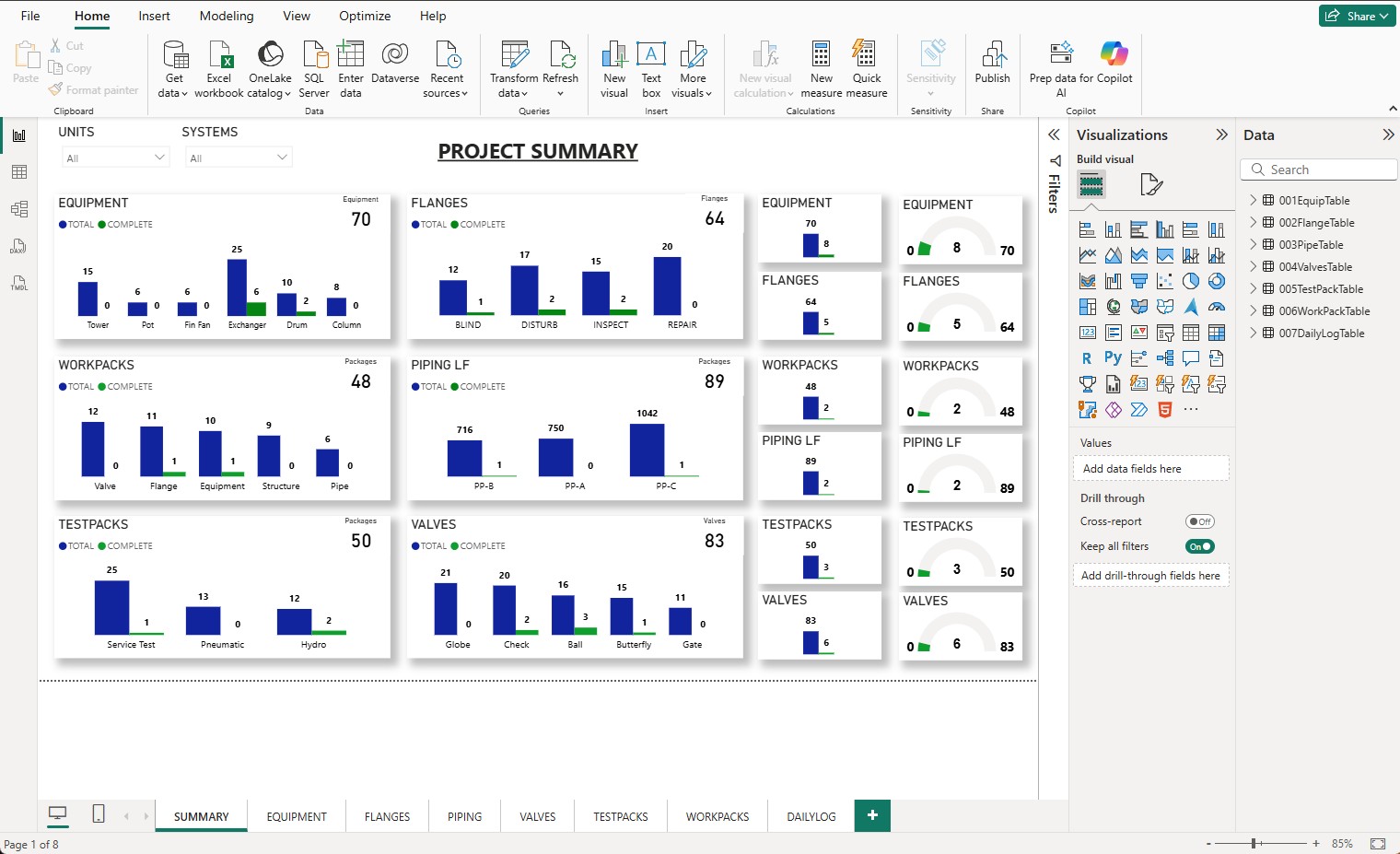Click the Share button
Image resolution: width=1400 pixels, height=854 pixels.
[x=1357, y=16]
